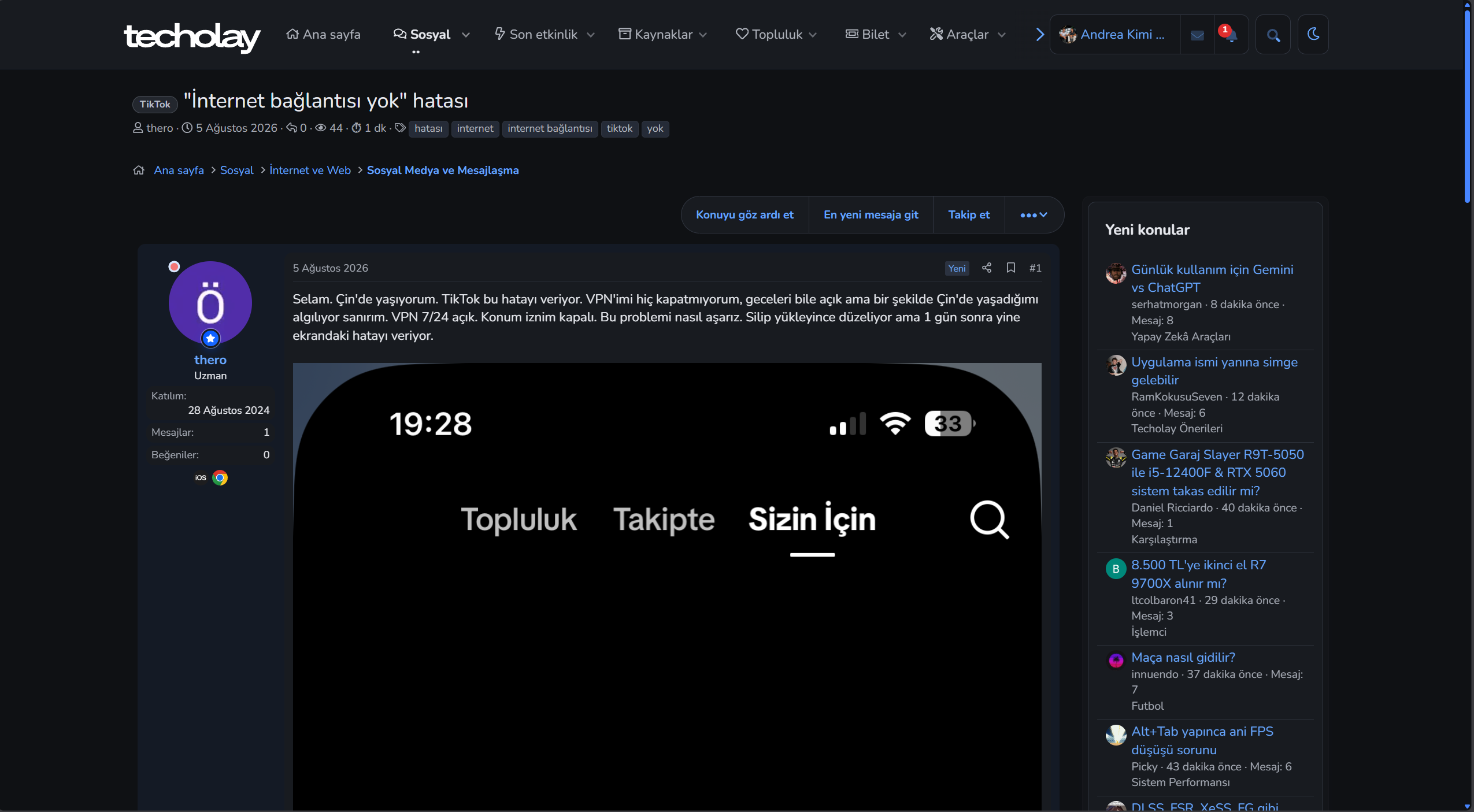This screenshot has width=1474, height=812.
Task: Expand the Sosyal menu dropdown arrow
Action: pos(466,35)
